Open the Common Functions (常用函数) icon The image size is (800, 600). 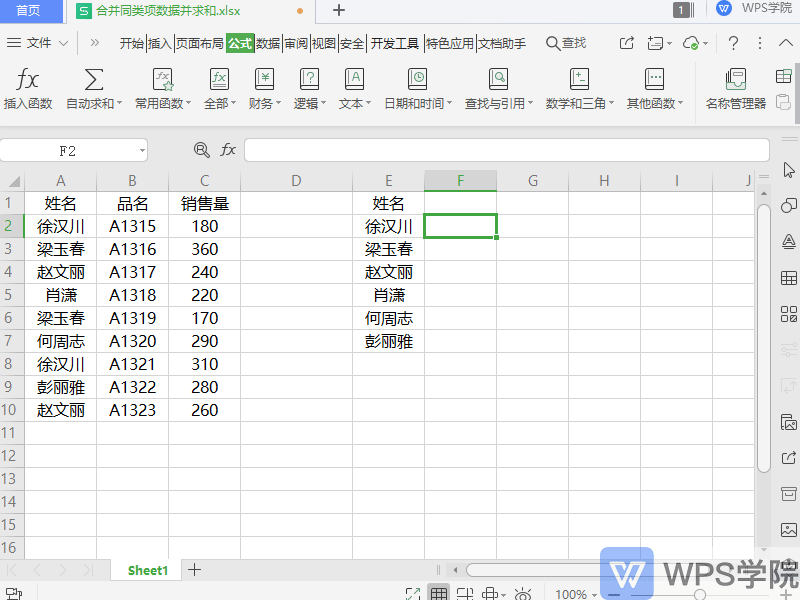click(x=163, y=80)
